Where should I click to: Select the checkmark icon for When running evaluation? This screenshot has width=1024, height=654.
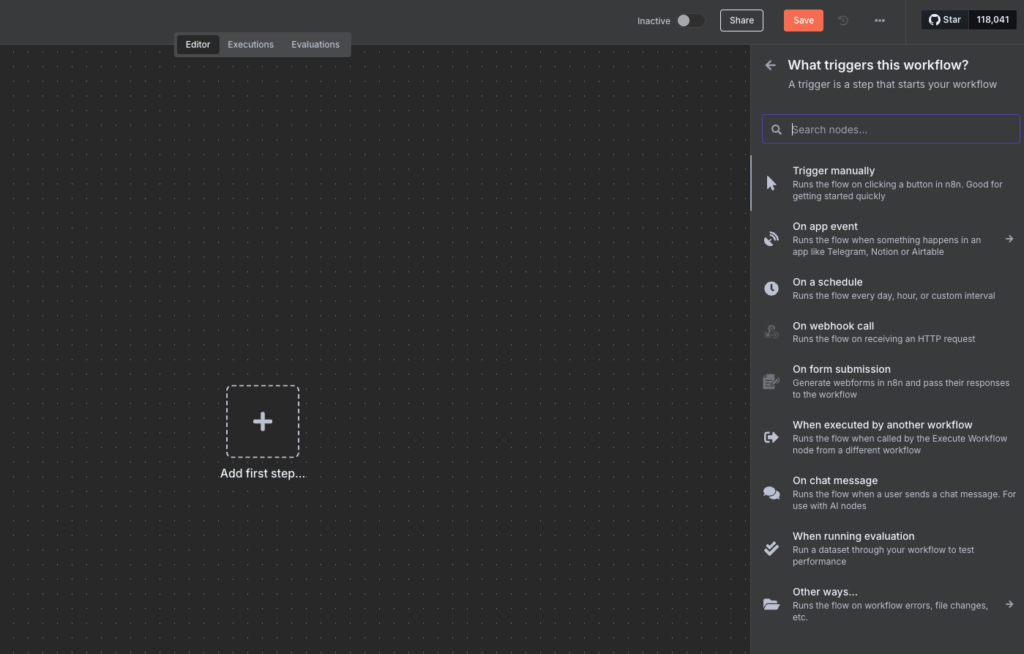771,548
